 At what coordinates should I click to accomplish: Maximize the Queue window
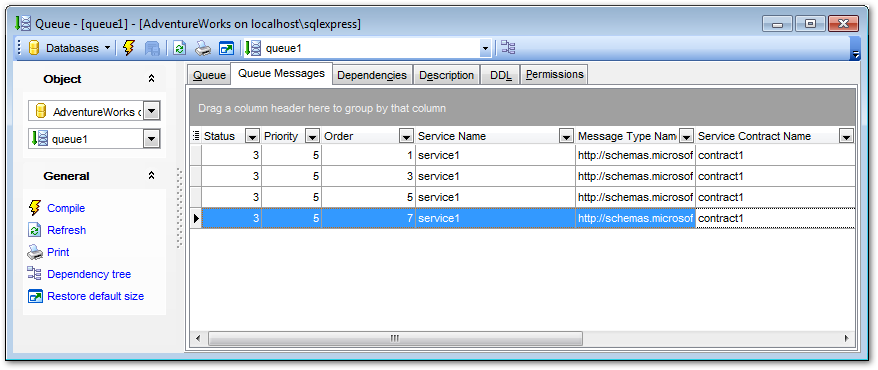point(810,25)
